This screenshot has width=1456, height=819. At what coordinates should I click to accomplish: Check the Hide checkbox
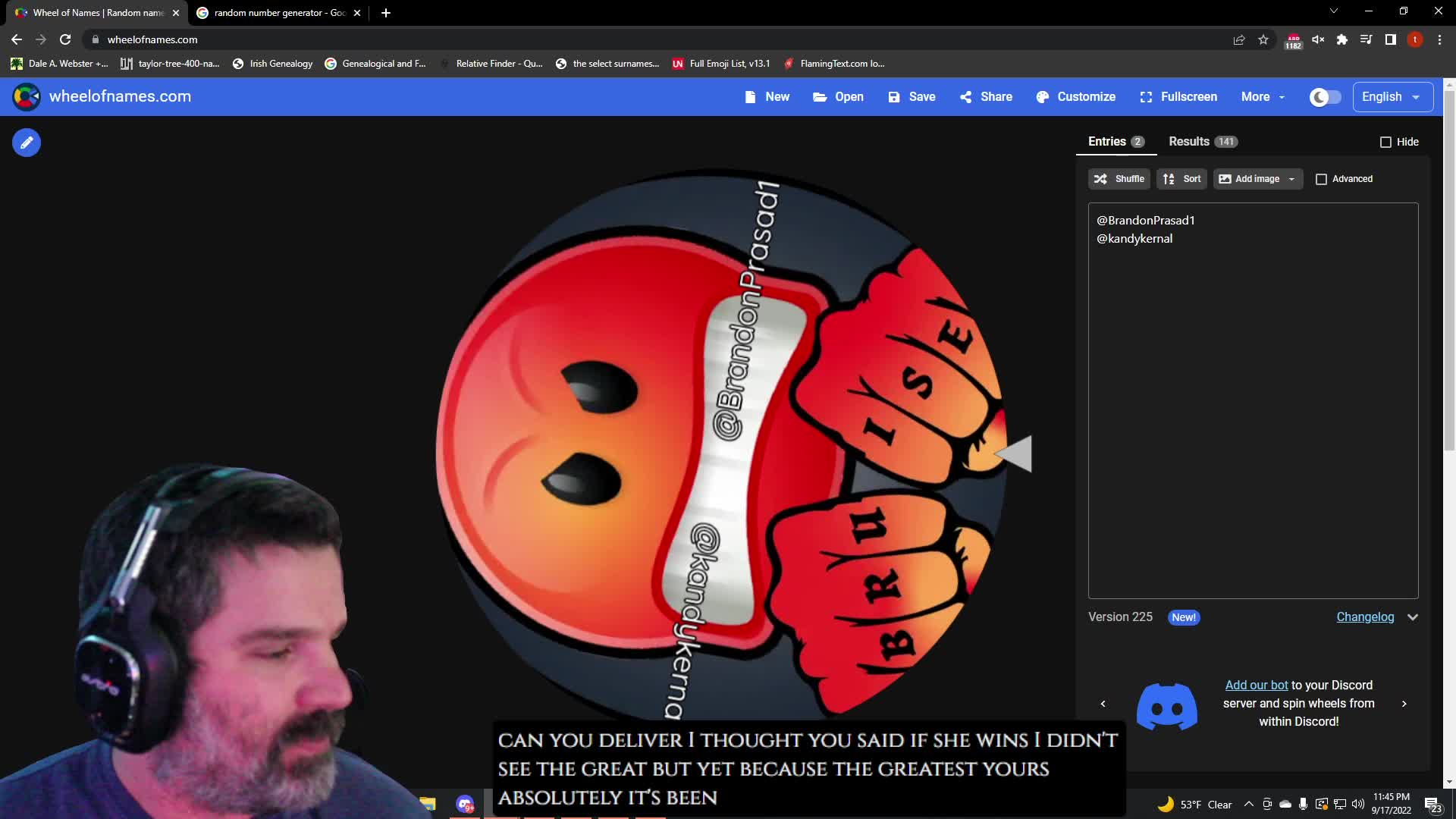point(1385,142)
